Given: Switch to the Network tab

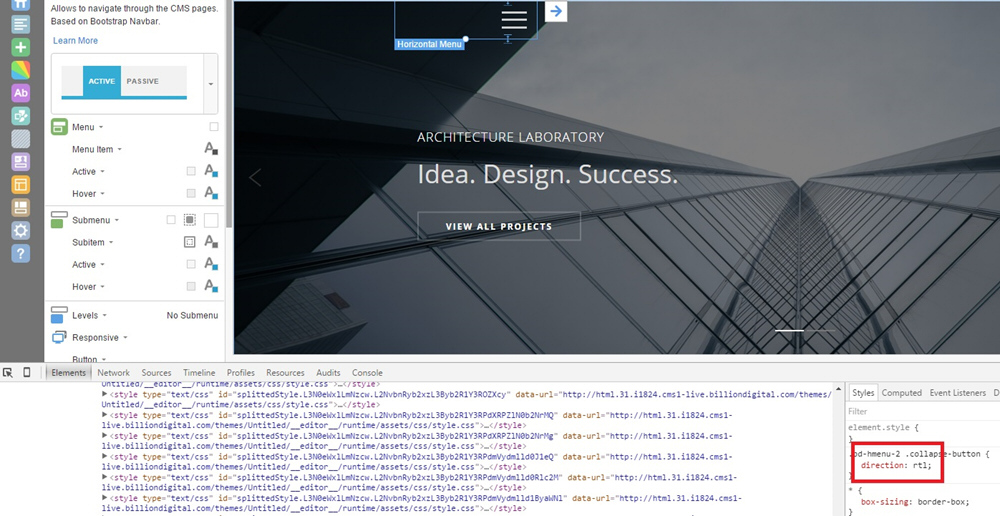Looking at the screenshot, I should click(x=114, y=372).
